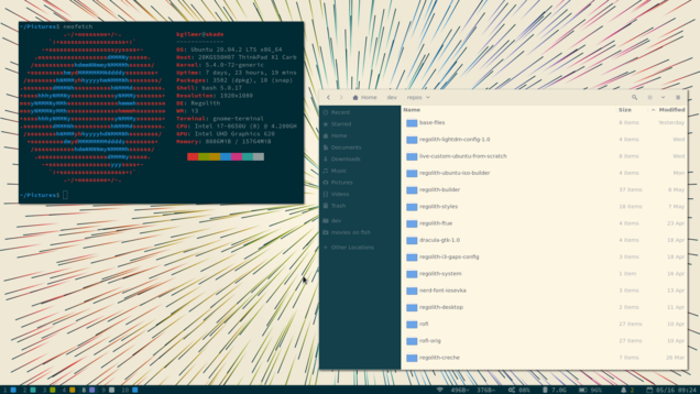
Task: Sort files by the Name column
Action: click(x=412, y=110)
